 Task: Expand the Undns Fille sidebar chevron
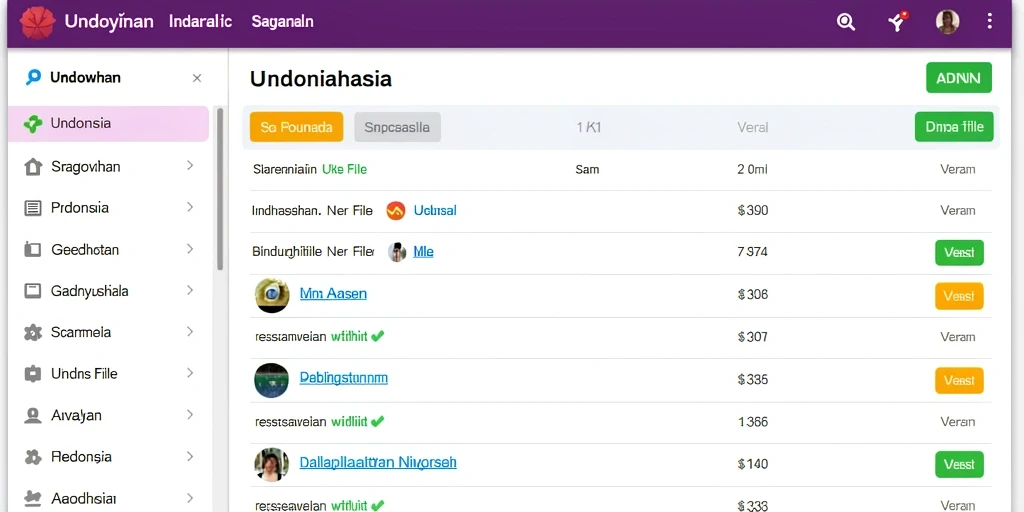(190, 373)
